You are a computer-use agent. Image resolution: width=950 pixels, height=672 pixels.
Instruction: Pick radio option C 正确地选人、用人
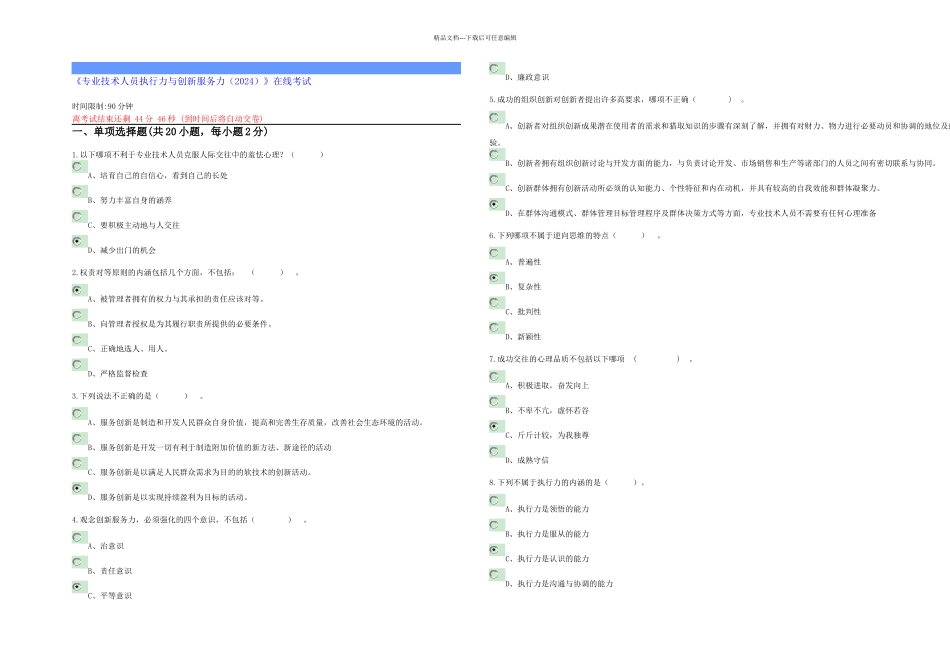click(x=77, y=340)
